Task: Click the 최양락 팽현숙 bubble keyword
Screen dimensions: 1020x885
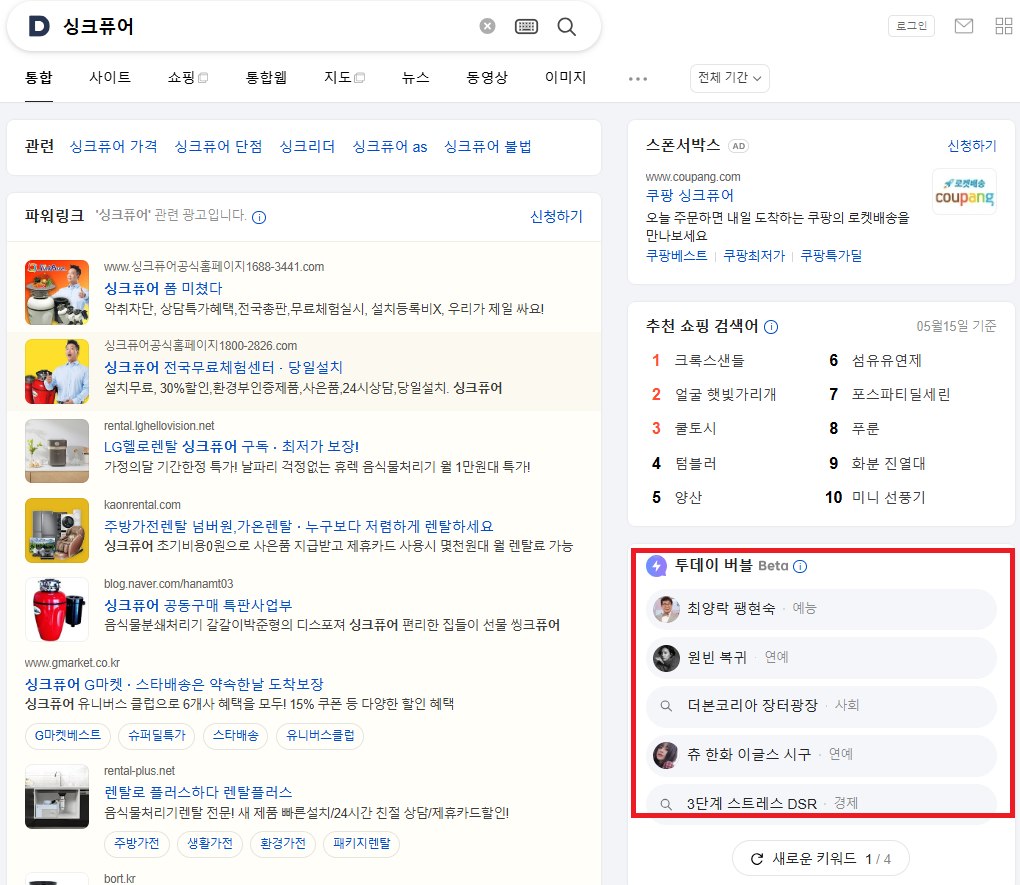Action: [x=821, y=609]
